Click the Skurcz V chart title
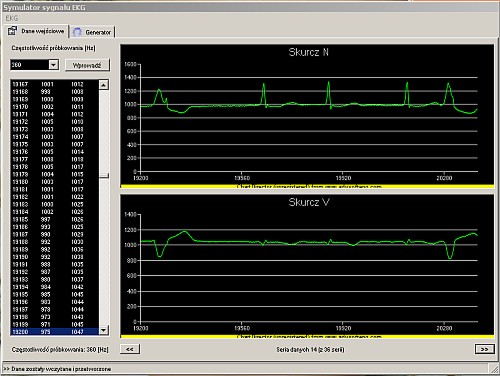This screenshot has height=376, width=500. click(x=309, y=202)
